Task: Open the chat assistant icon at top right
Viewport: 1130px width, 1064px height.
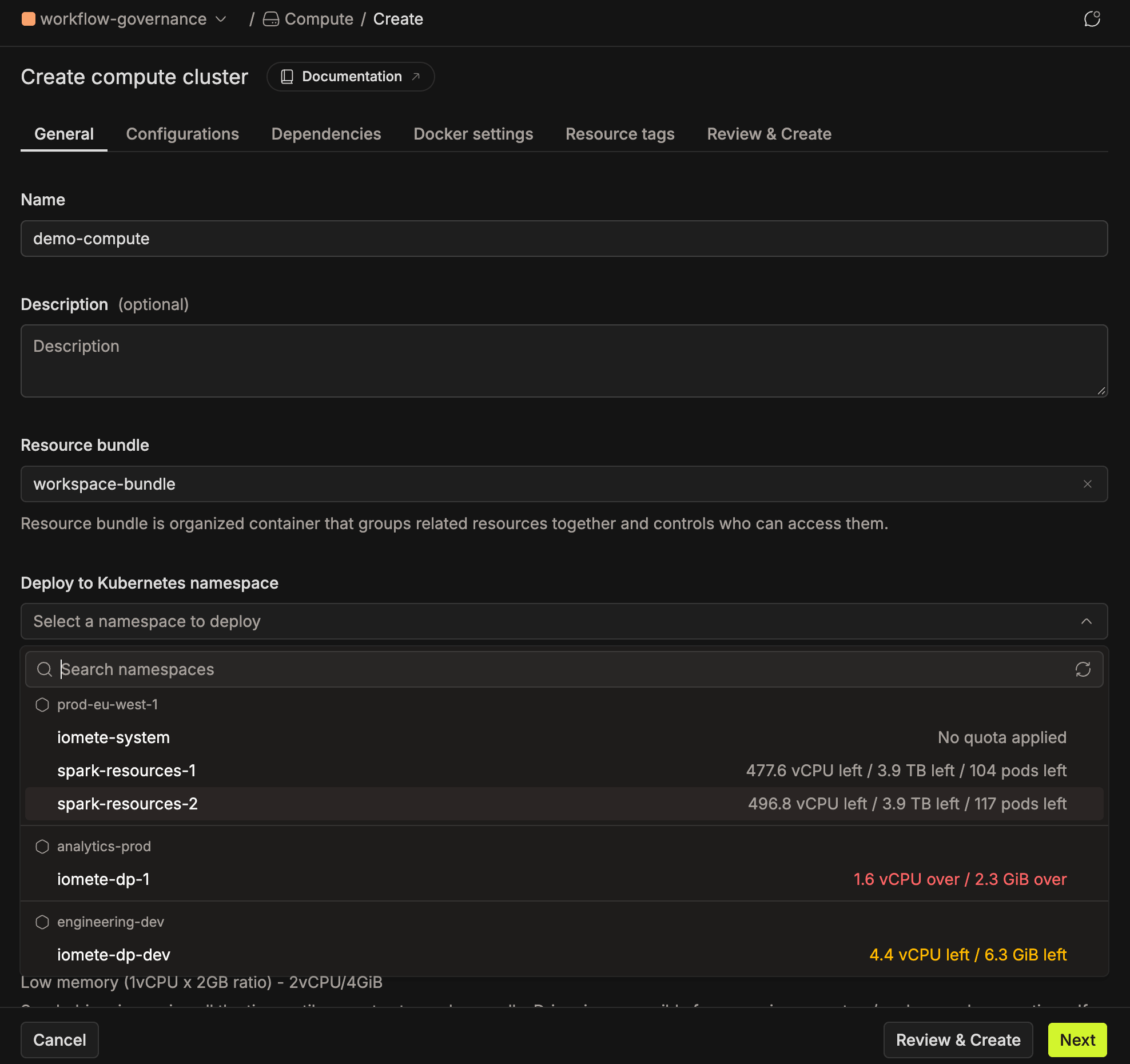Action: [x=1092, y=19]
